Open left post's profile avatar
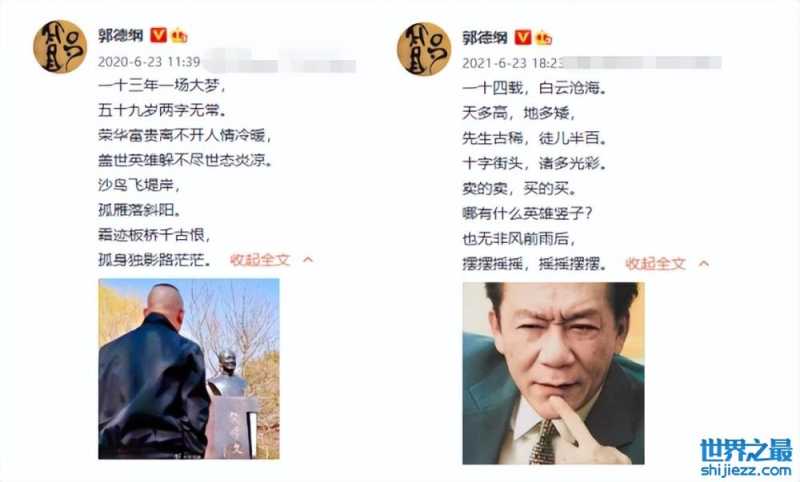 pos(60,46)
